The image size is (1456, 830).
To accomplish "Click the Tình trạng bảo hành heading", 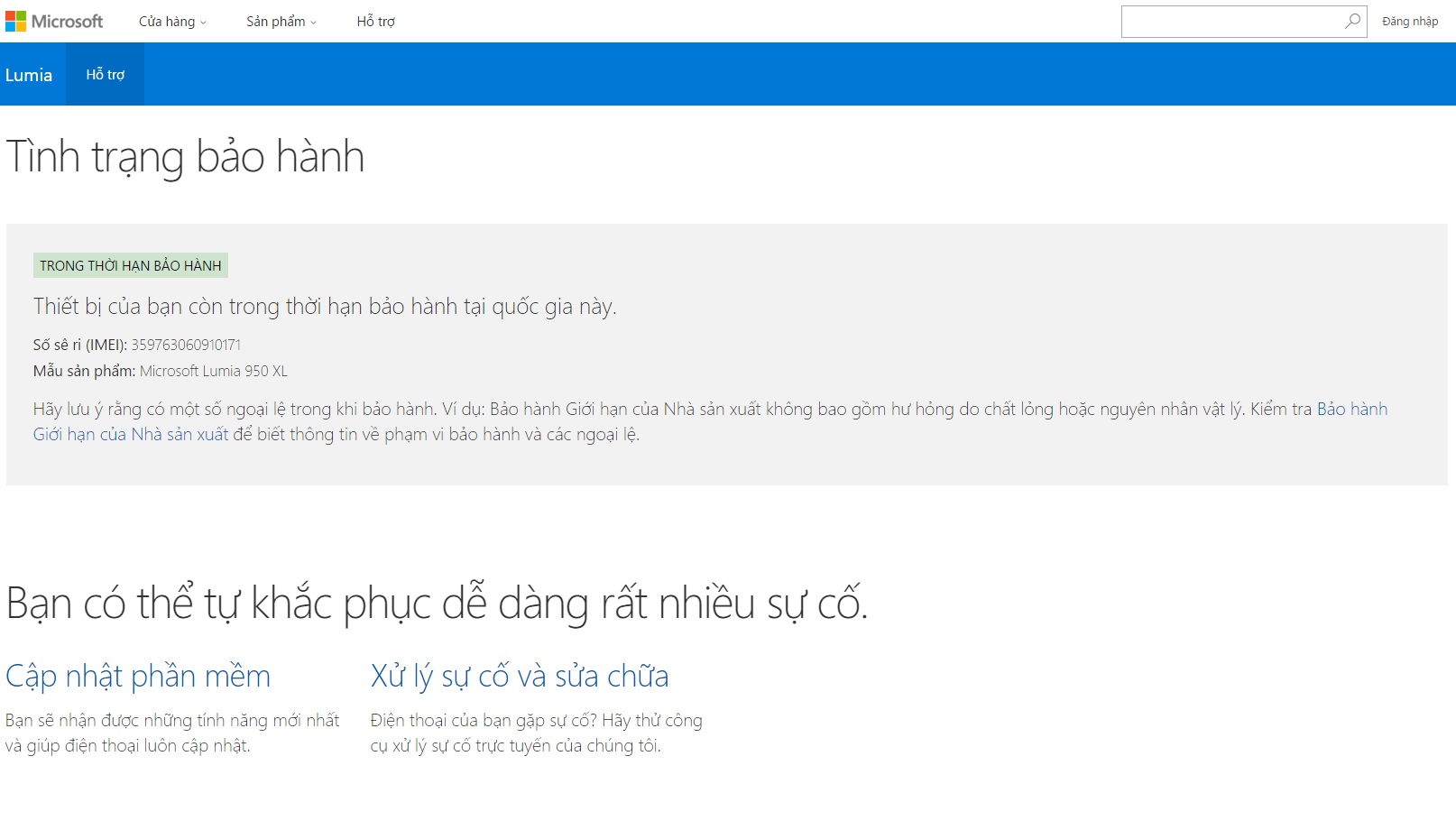I will click(x=185, y=157).
